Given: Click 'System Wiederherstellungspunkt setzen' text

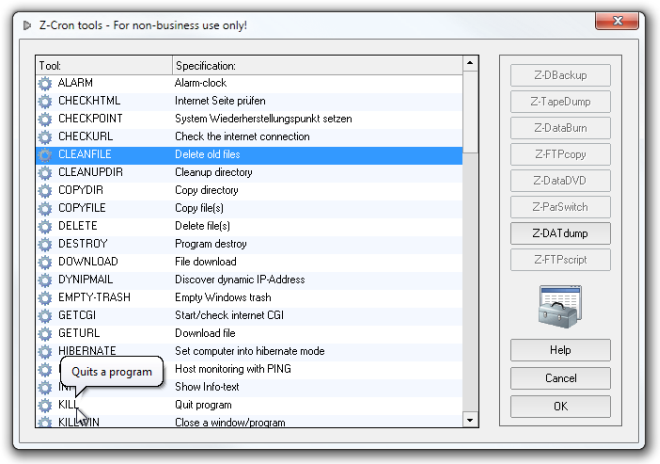Looking at the screenshot, I should [x=263, y=119].
